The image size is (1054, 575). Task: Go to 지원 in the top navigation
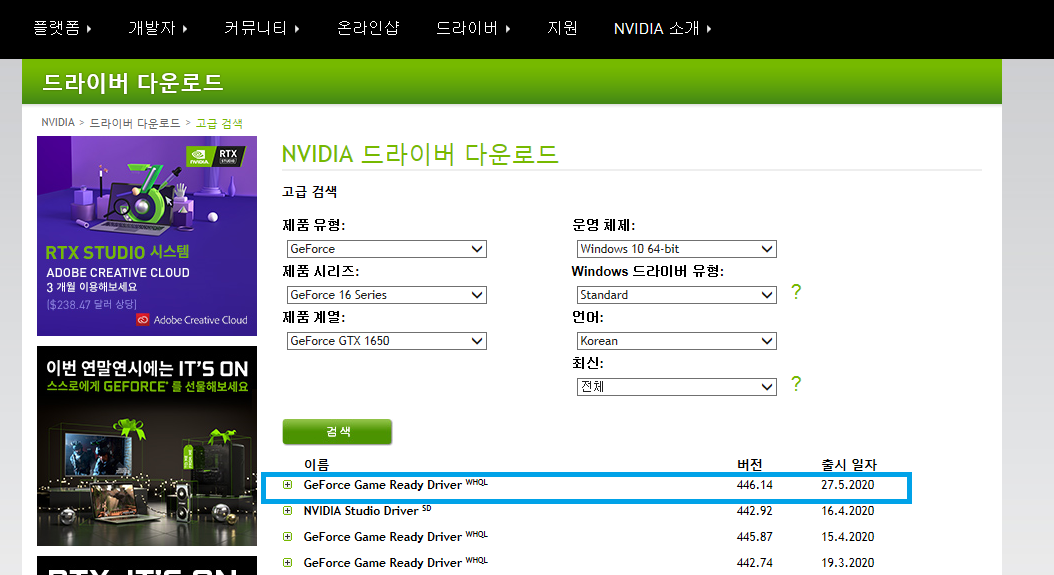(562, 28)
